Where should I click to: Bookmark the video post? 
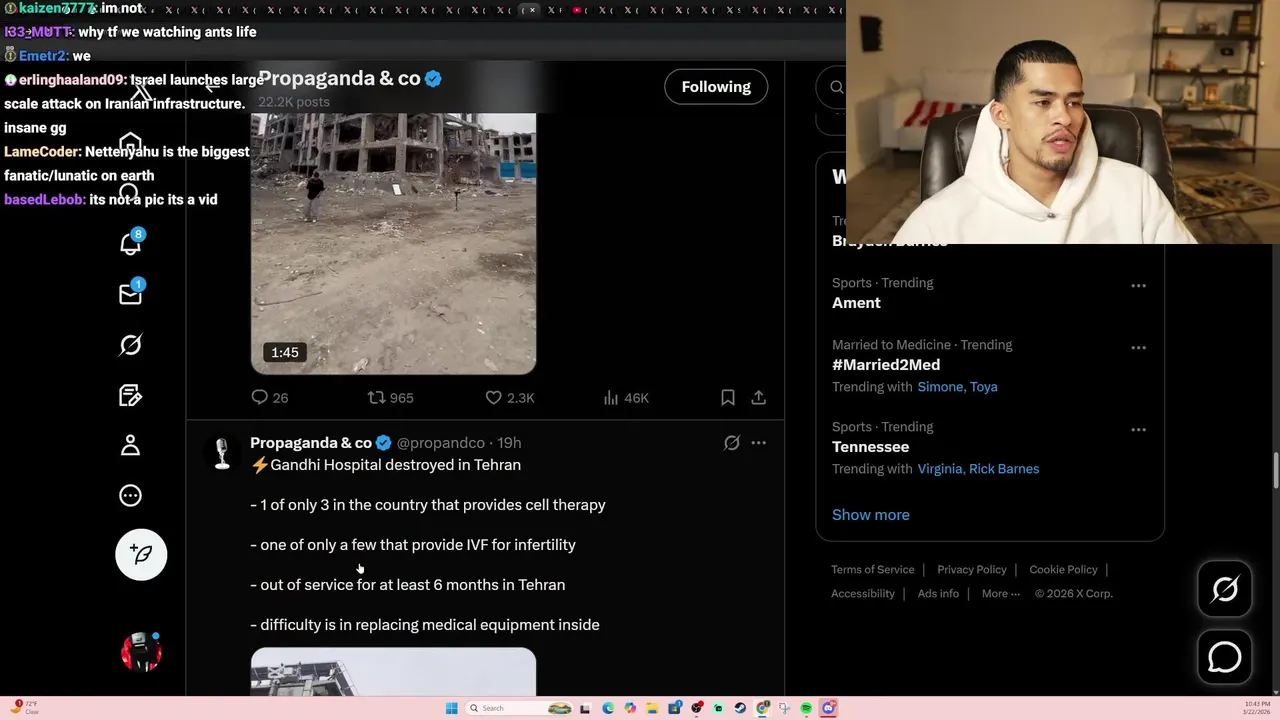[x=728, y=397]
